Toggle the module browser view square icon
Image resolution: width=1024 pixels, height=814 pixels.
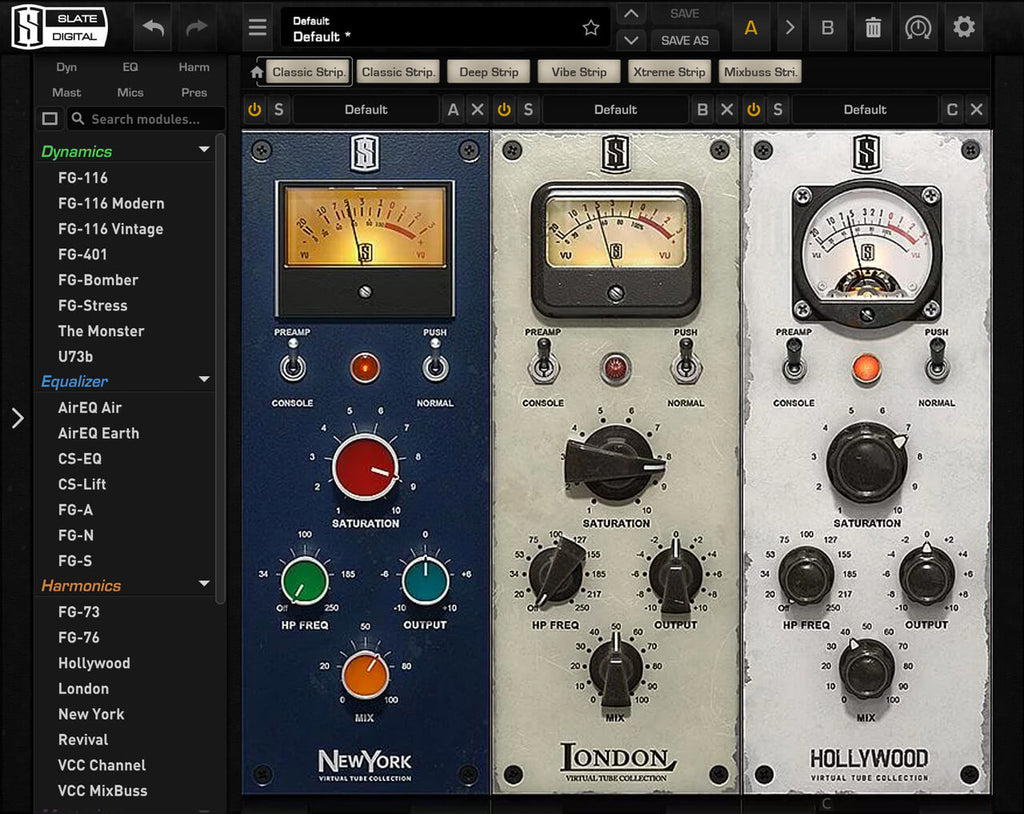(50, 119)
